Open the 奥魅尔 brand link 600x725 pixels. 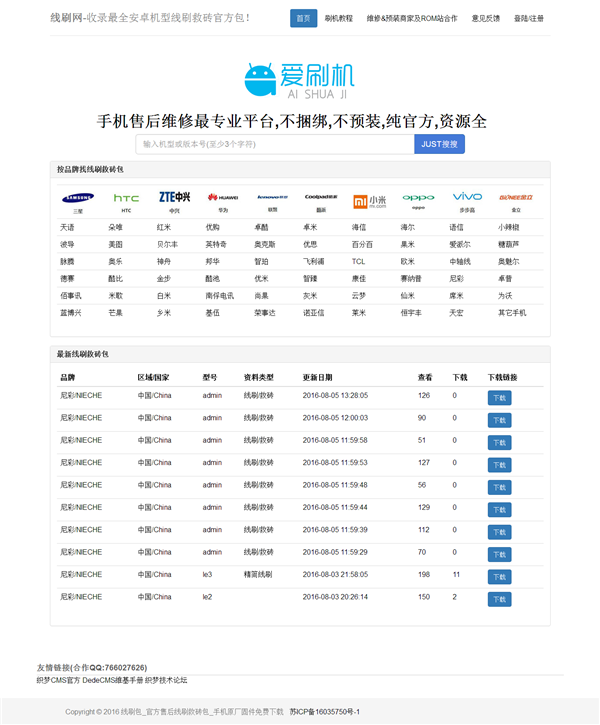[508, 262]
